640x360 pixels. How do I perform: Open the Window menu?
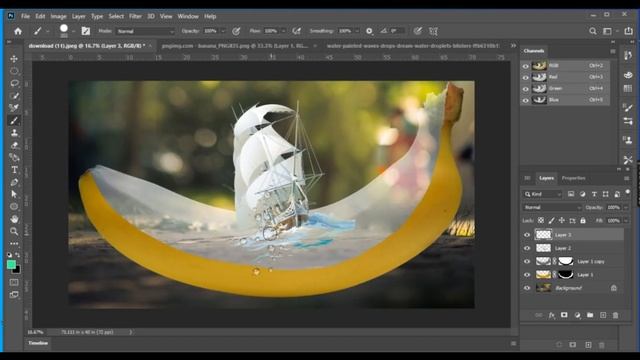pos(188,16)
